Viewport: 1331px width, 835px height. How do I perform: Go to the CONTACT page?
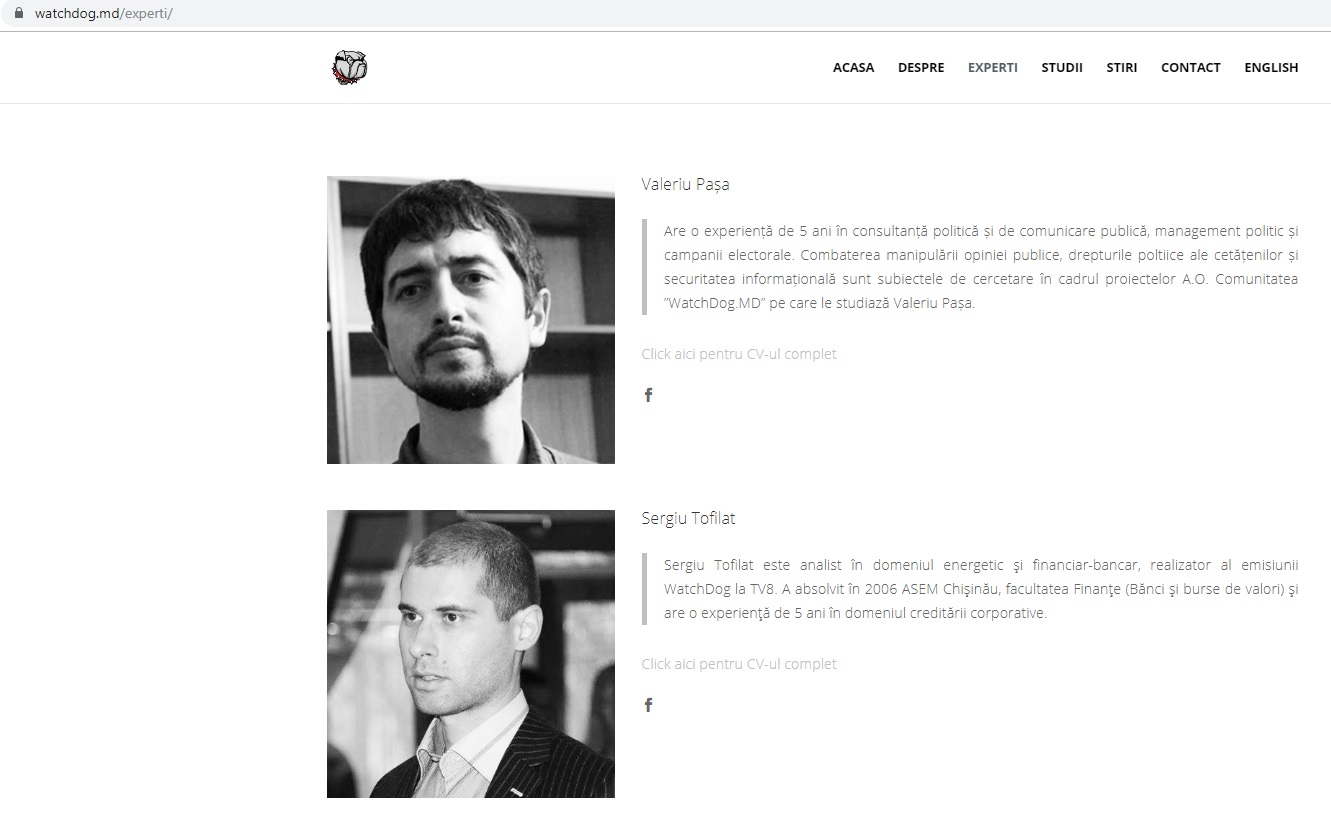point(1191,68)
